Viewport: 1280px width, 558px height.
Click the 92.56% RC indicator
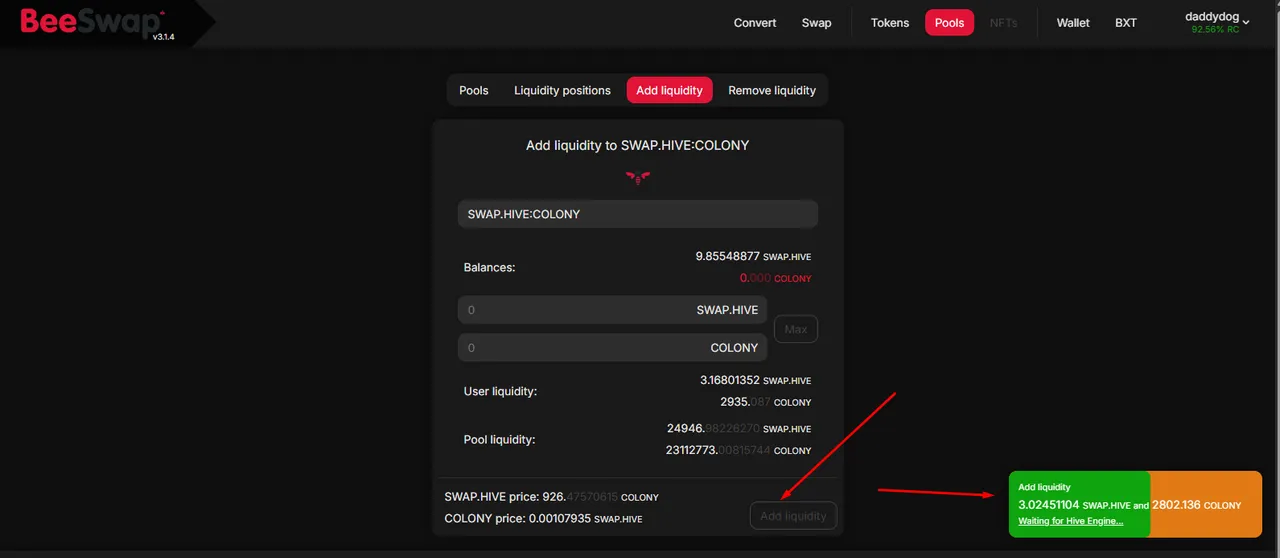click(1215, 30)
